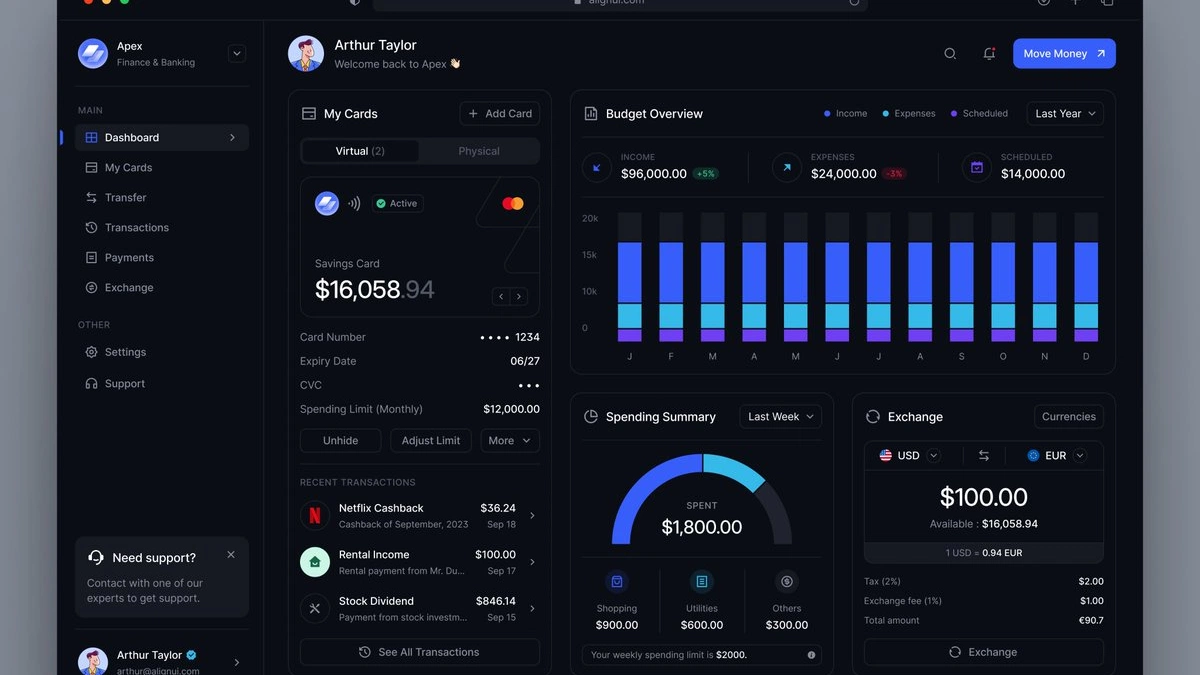Click the Stock Dividend tools icon
This screenshot has height=675, width=1200.
pyautogui.click(x=315, y=608)
